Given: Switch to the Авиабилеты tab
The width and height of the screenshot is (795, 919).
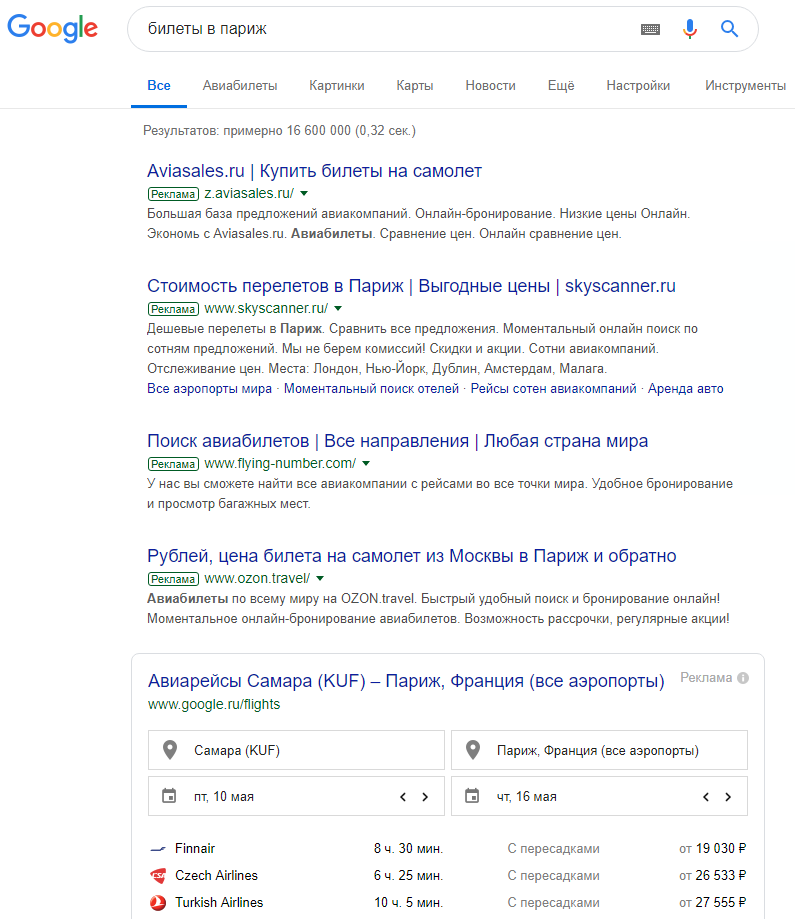Looking at the screenshot, I should pyautogui.click(x=240, y=86).
